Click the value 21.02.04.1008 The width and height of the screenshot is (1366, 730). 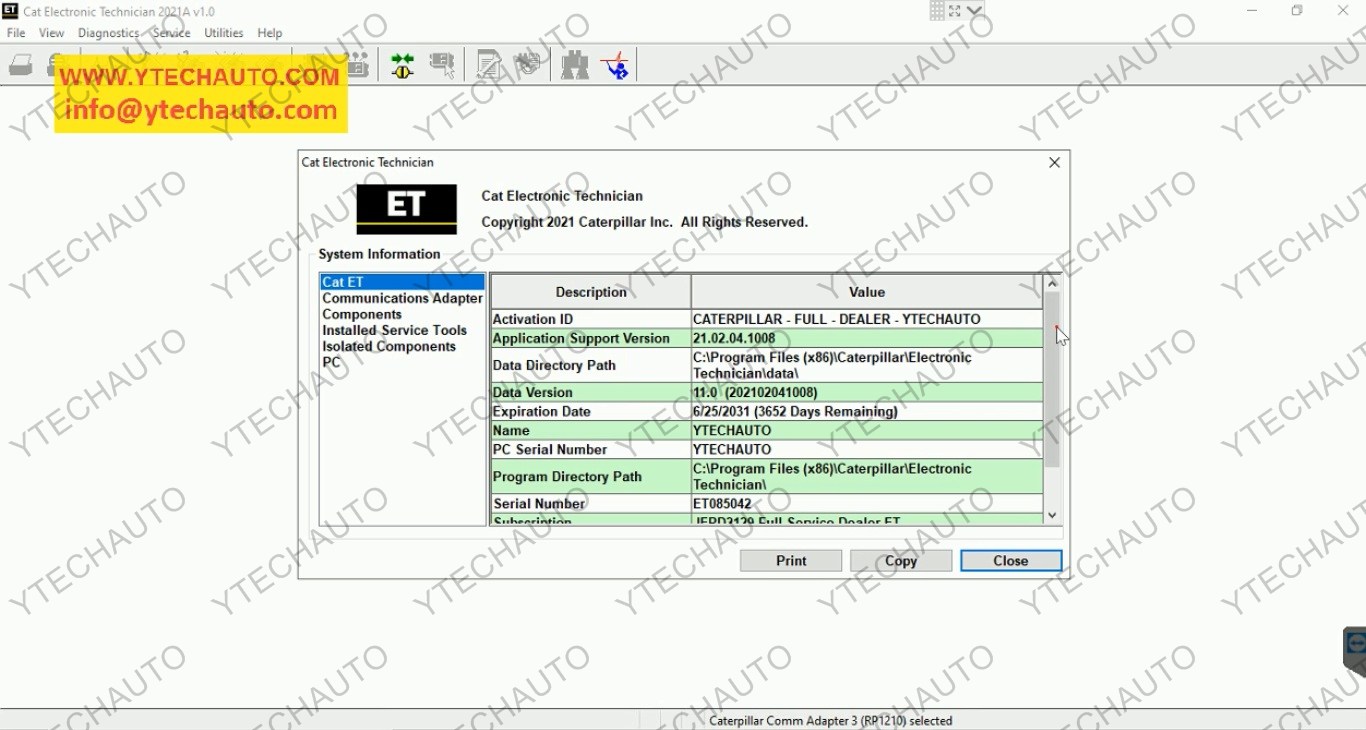[734, 338]
